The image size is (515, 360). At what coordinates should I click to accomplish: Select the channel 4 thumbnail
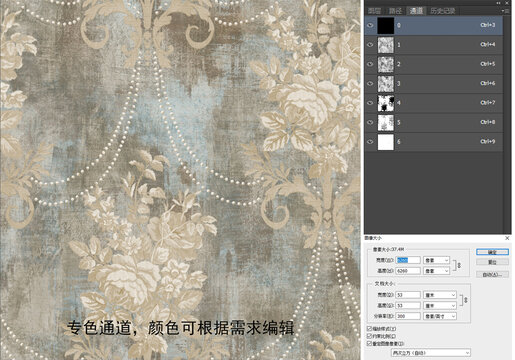(386, 103)
